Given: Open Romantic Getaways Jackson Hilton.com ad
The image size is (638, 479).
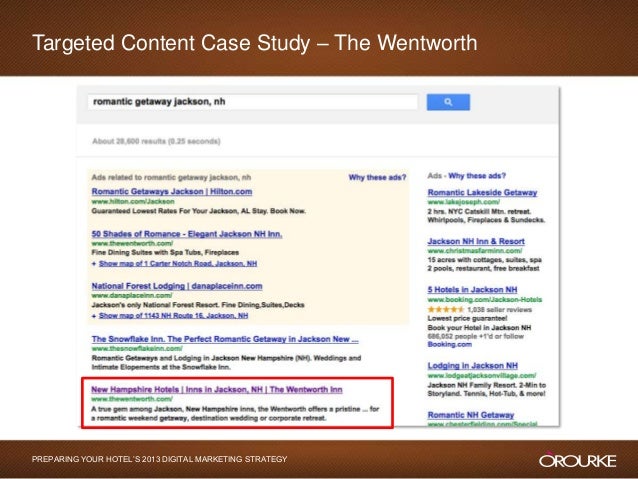Looking at the screenshot, I should (x=172, y=192).
